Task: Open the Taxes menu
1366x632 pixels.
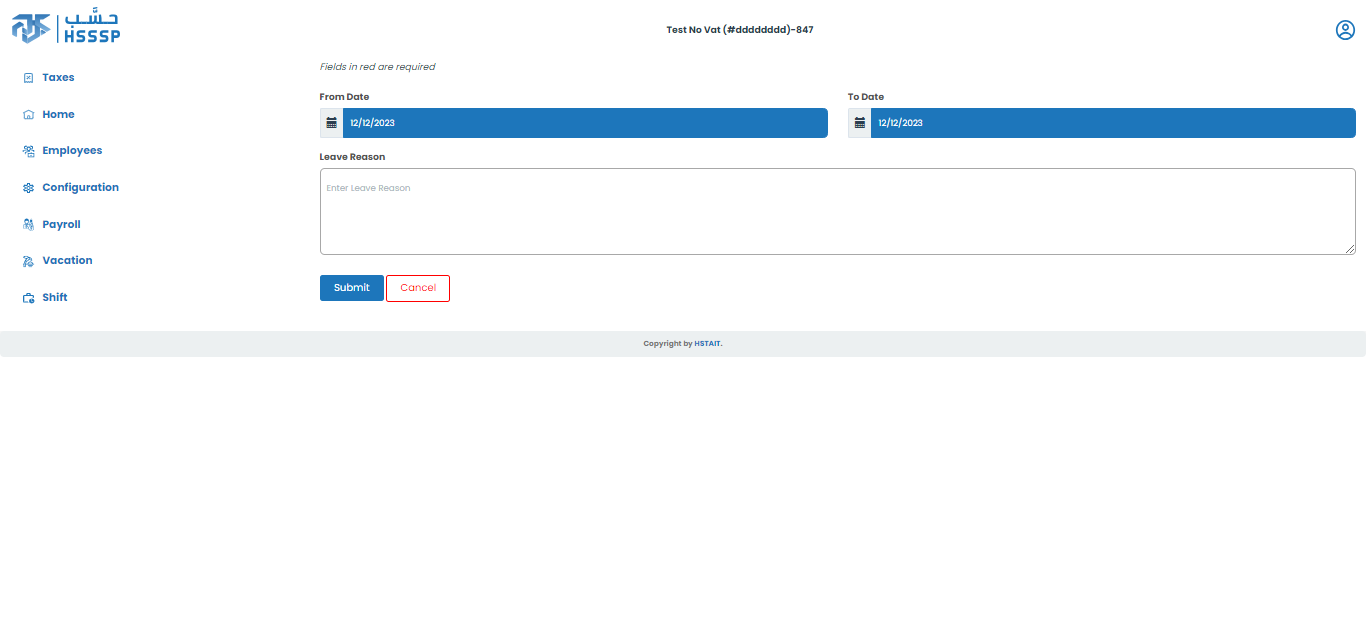Action: tap(58, 77)
